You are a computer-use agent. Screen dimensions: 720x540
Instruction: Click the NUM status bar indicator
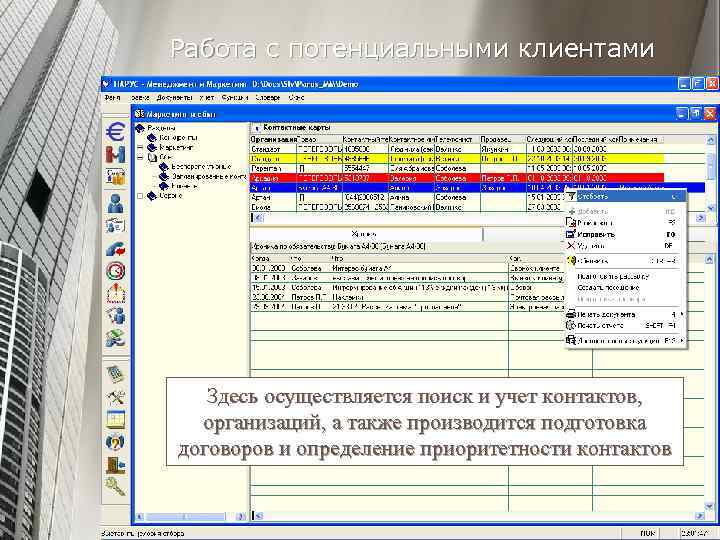[x=648, y=533]
